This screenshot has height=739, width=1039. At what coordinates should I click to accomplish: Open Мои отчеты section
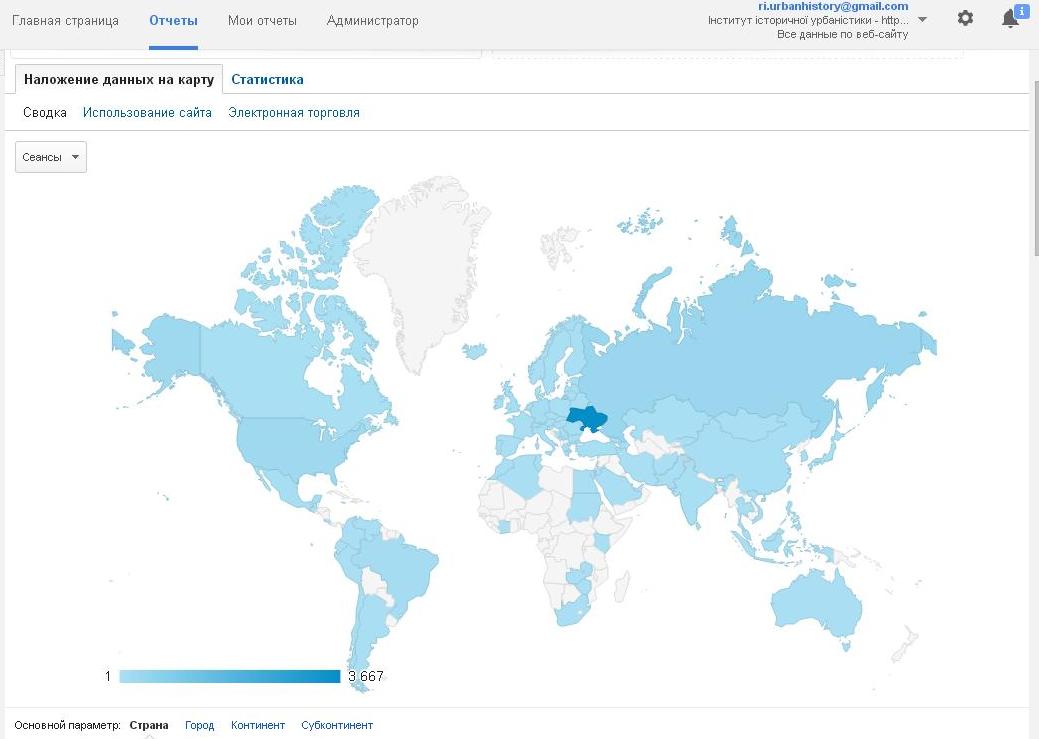point(262,21)
